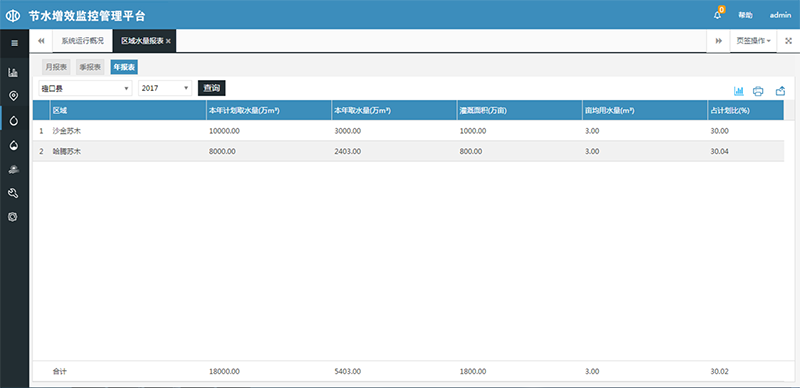Sort by the 区域 column header

[x=128, y=110]
